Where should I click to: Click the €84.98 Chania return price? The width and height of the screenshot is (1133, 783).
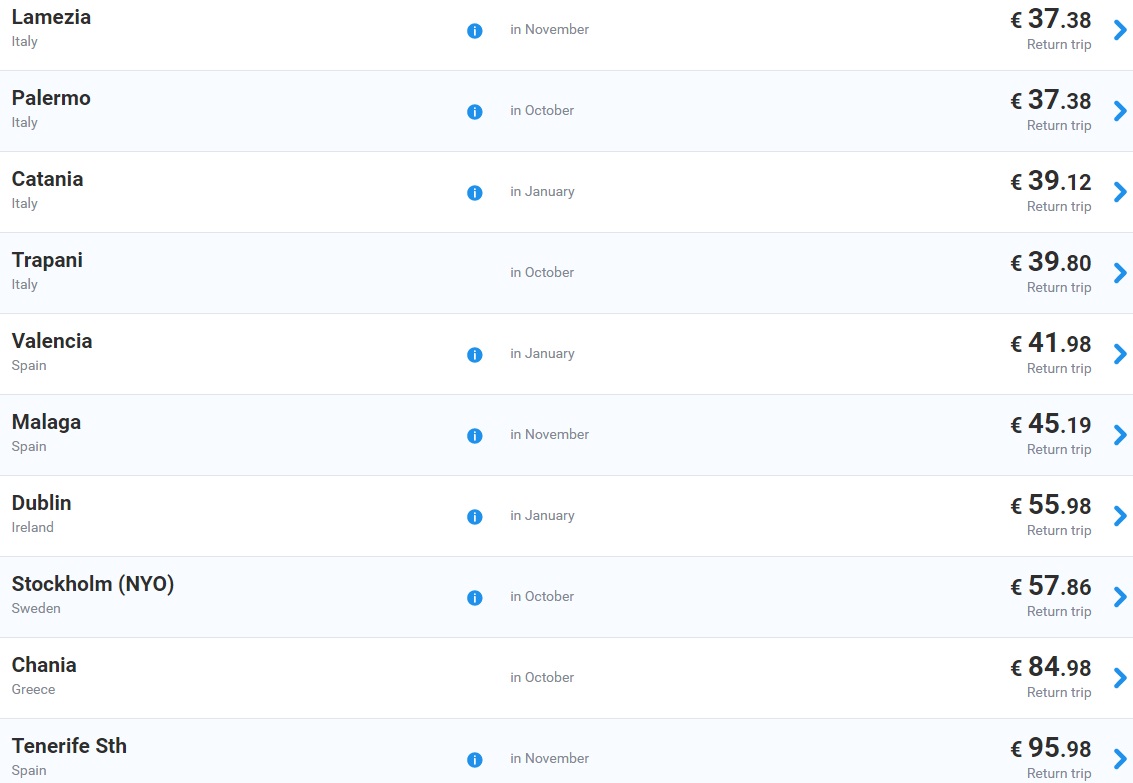[1051, 667]
